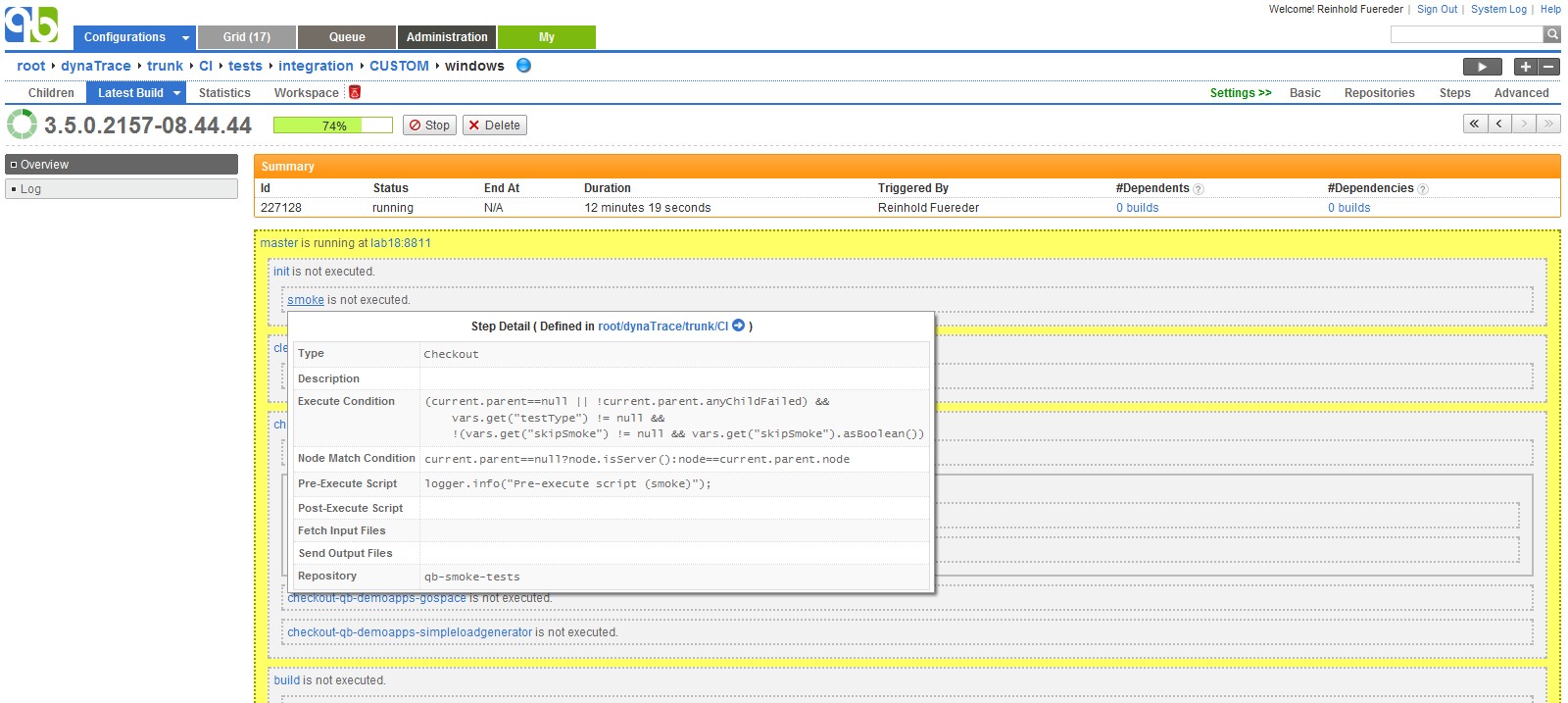Expand the Configurations dropdown arrow
The height and width of the screenshot is (703, 1568).
[x=185, y=38]
